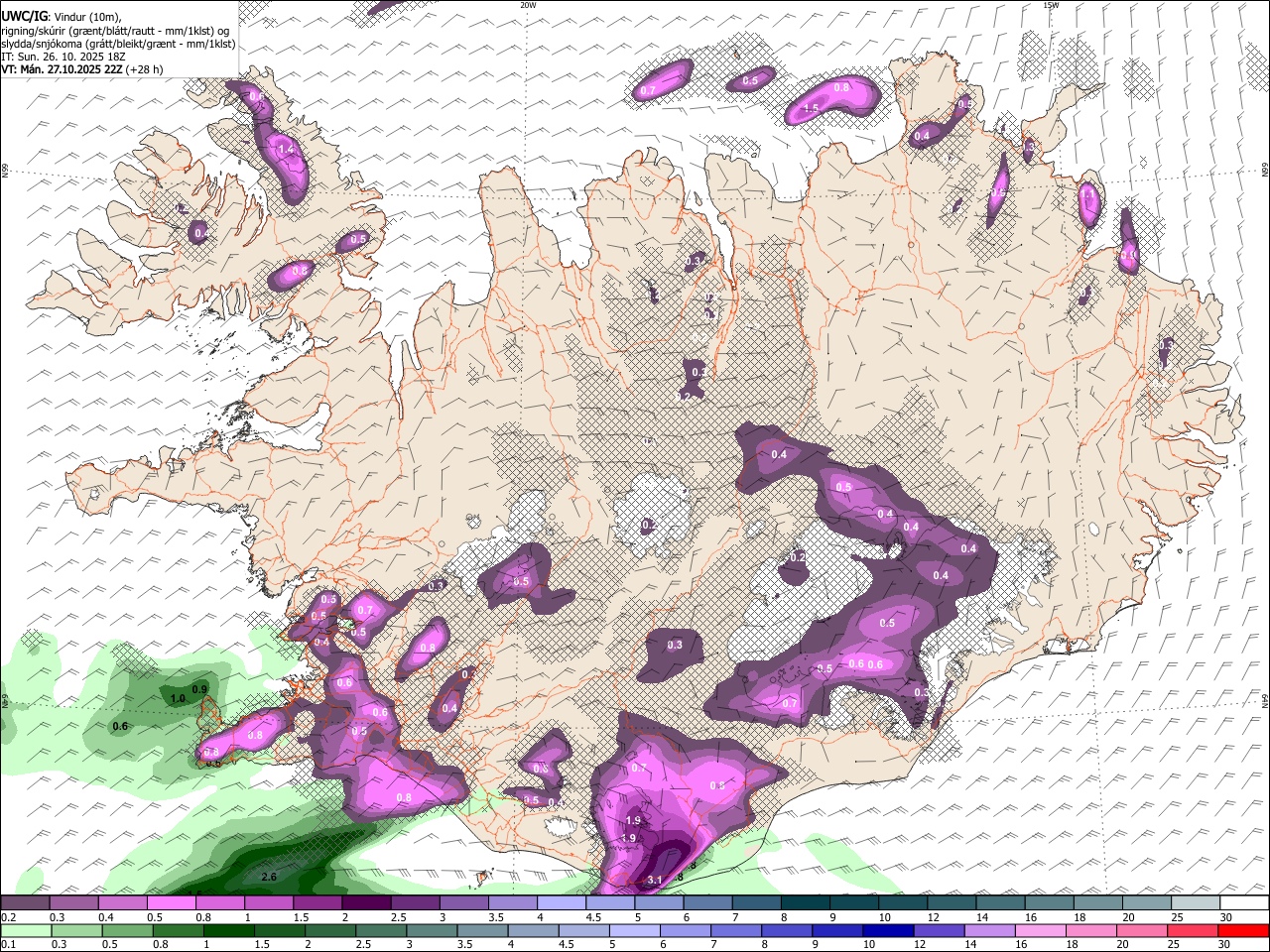This screenshot has height=952, width=1270.
Task: Select the bright pink swatch between 0.5 and 0.8 on the upper scale
Action: [171, 903]
